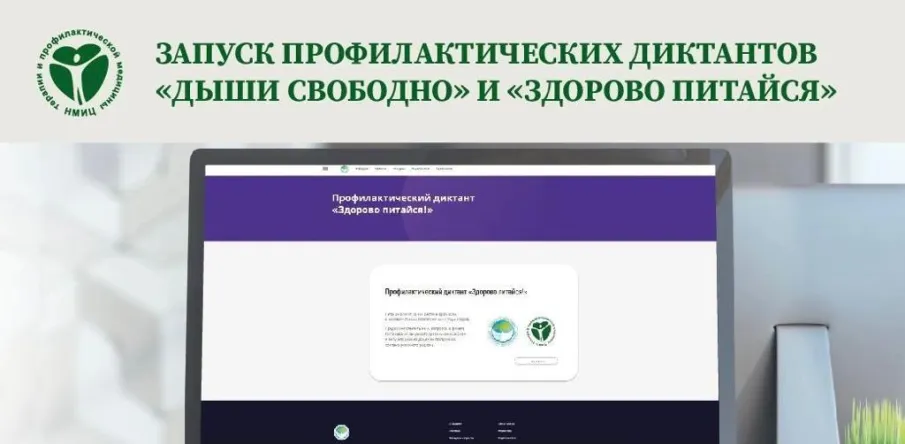
Task: Click the green heart-figure emblem in the card
Action: (x=541, y=331)
